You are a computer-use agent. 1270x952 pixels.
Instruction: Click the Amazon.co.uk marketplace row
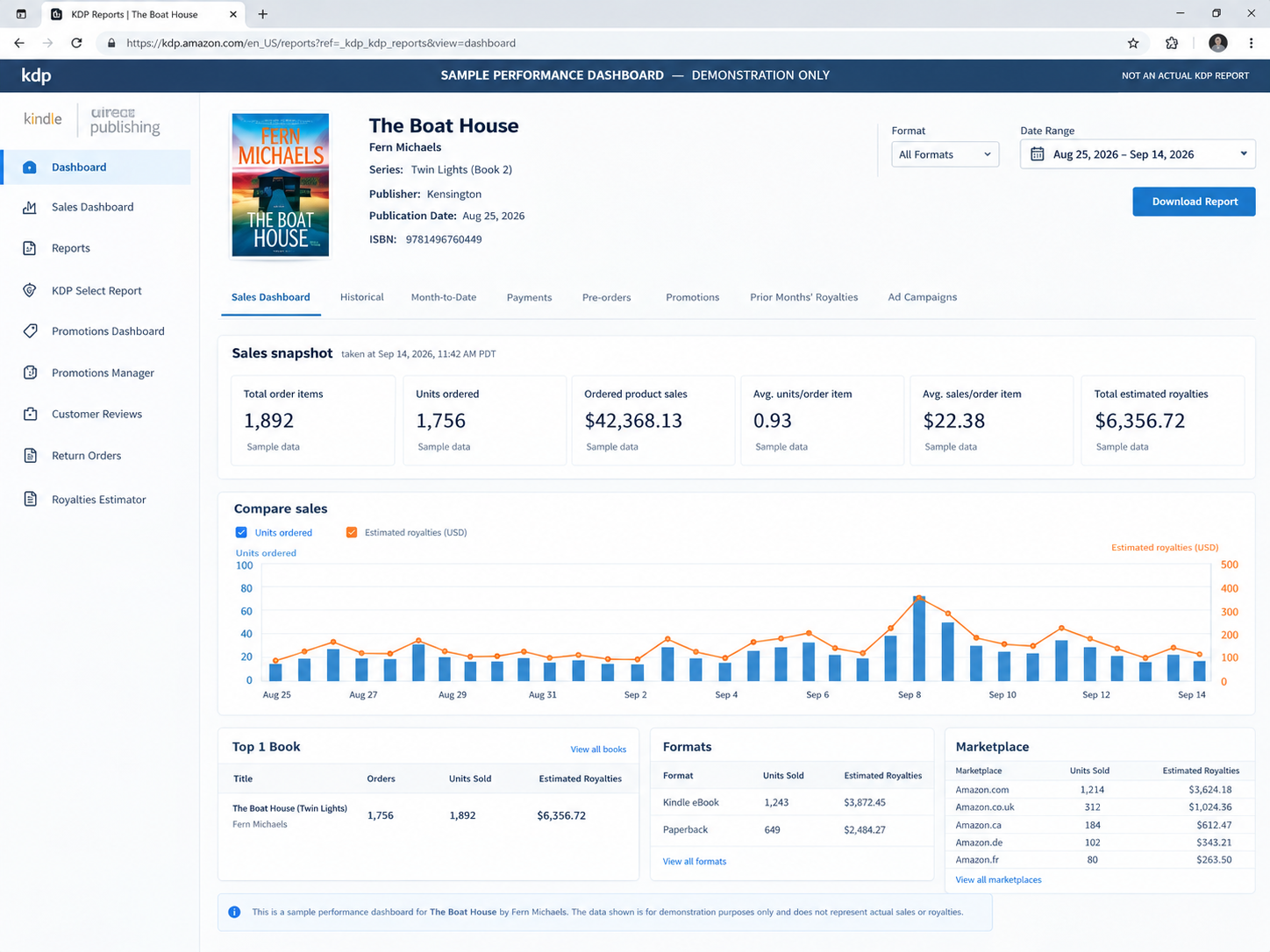[x=1099, y=807]
